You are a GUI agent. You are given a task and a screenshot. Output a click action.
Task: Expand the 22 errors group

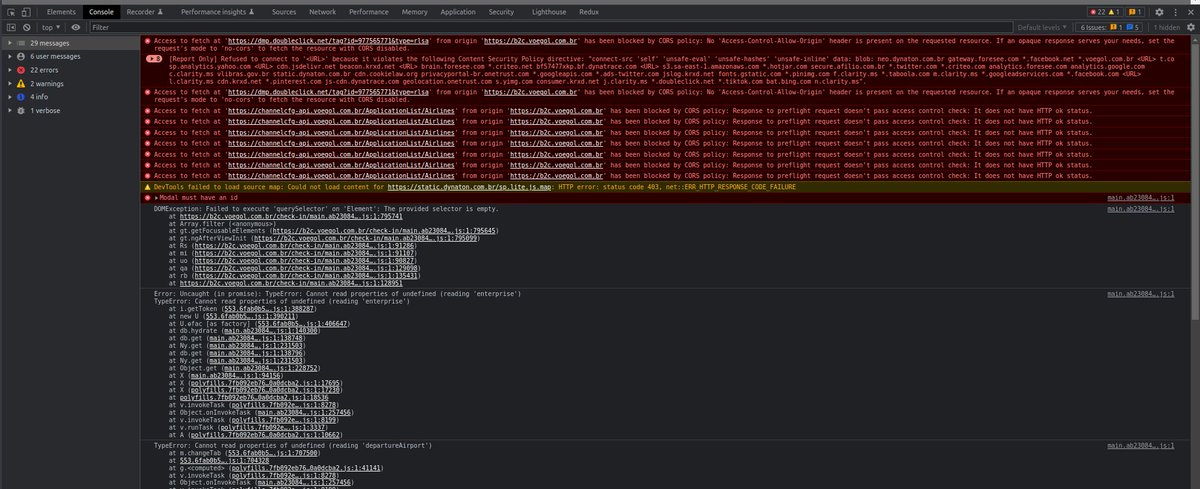(8, 71)
